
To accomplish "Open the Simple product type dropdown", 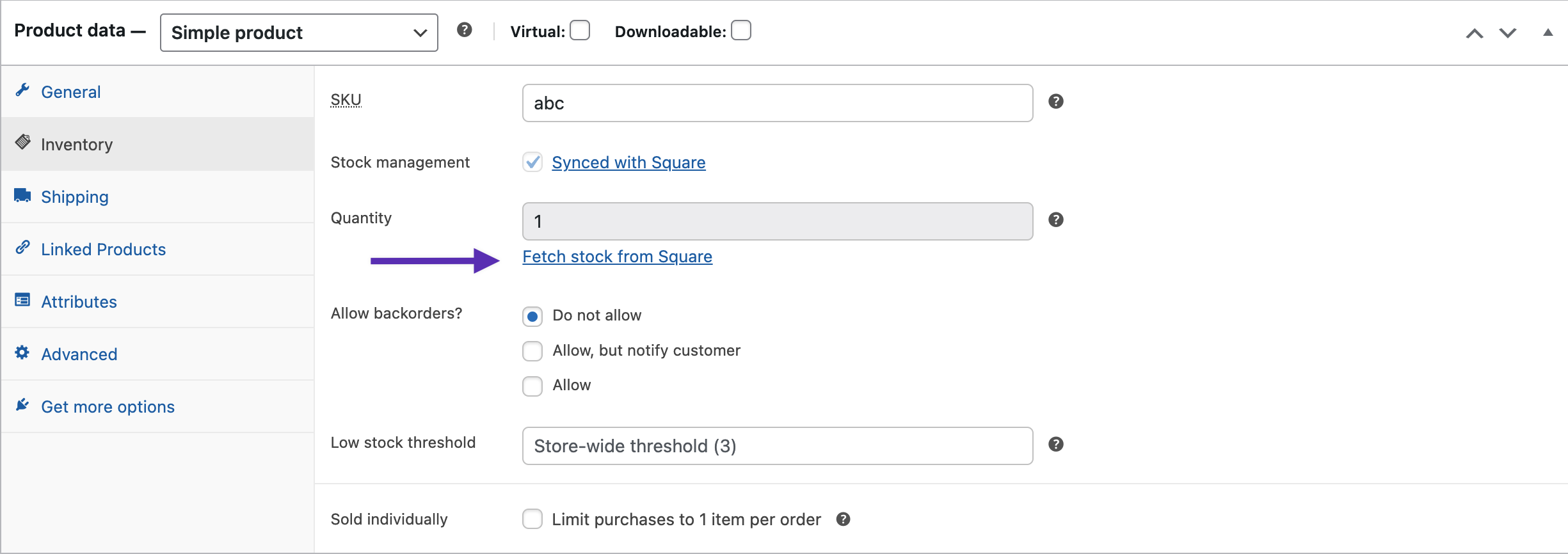I will [298, 33].
